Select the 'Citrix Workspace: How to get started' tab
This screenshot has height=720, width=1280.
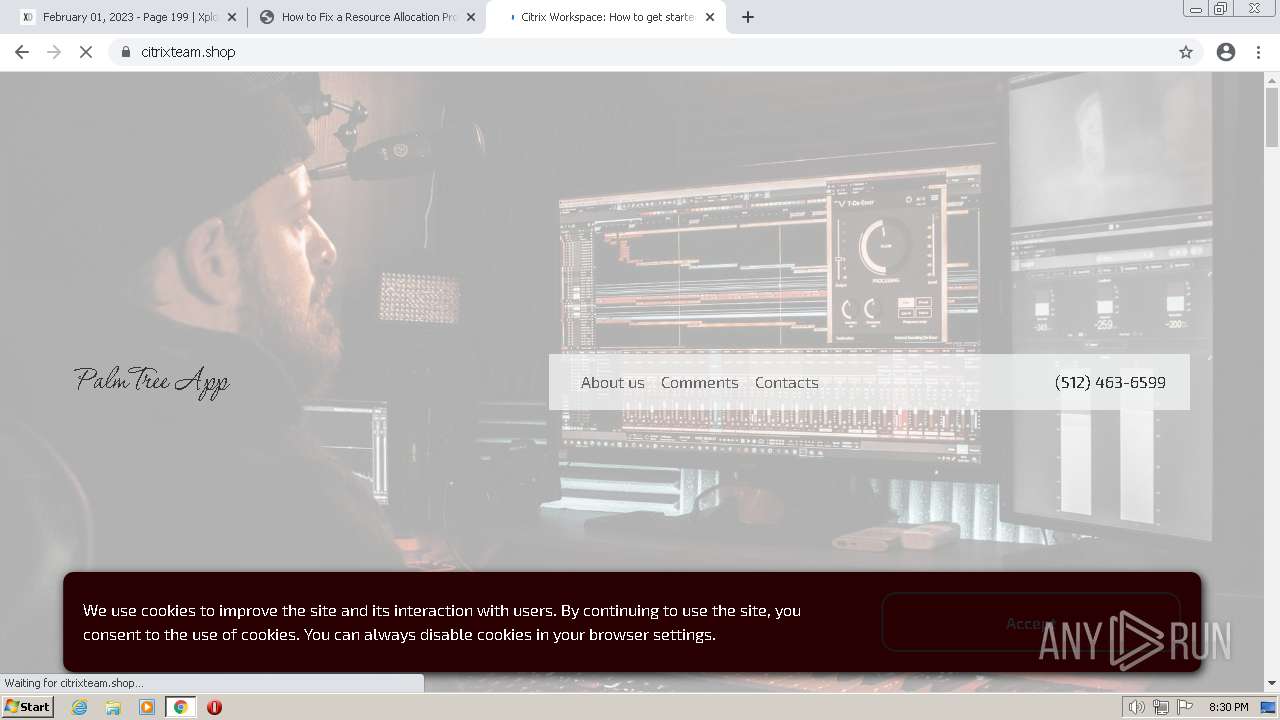(606, 17)
